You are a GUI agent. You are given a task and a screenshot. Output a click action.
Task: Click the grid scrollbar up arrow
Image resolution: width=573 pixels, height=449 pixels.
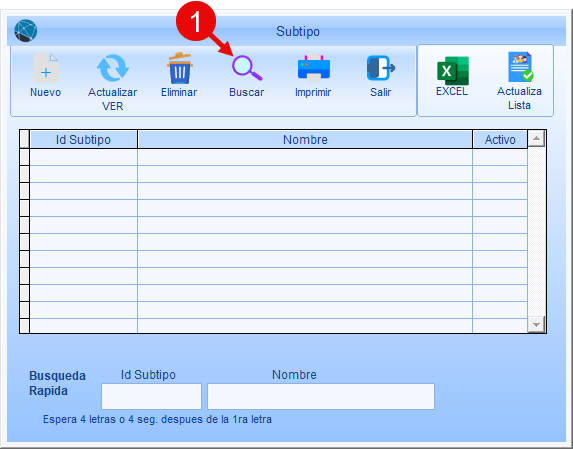pyautogui.click(x=536, y=138)
